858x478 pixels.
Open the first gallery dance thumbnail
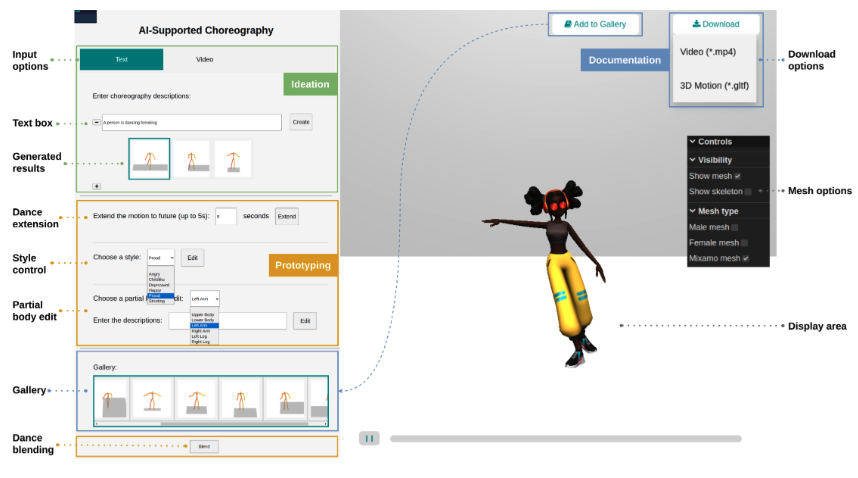[x=113, y=398]
